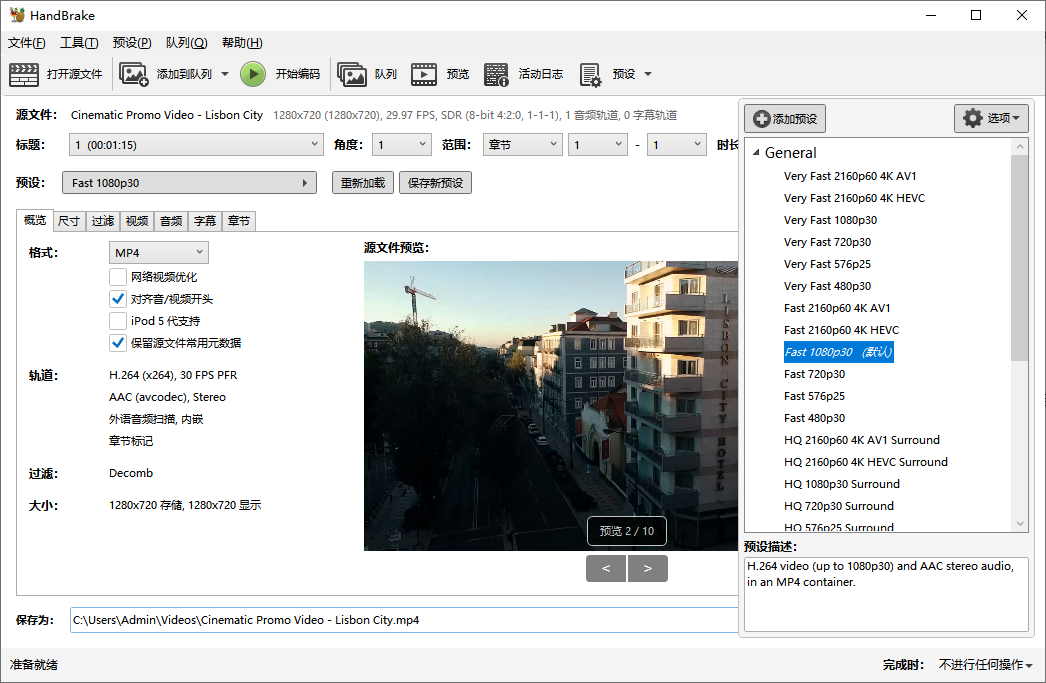Open the Activity Log (活动日志) icon
Viewport: 1046px width, 683px height.
point(496,74)
